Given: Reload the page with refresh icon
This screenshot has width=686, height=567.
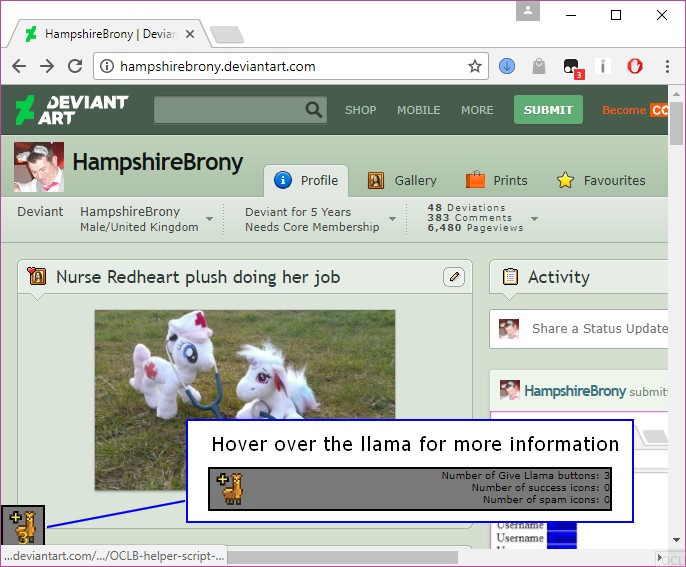Looking at the screenshot, I should 75,66.
